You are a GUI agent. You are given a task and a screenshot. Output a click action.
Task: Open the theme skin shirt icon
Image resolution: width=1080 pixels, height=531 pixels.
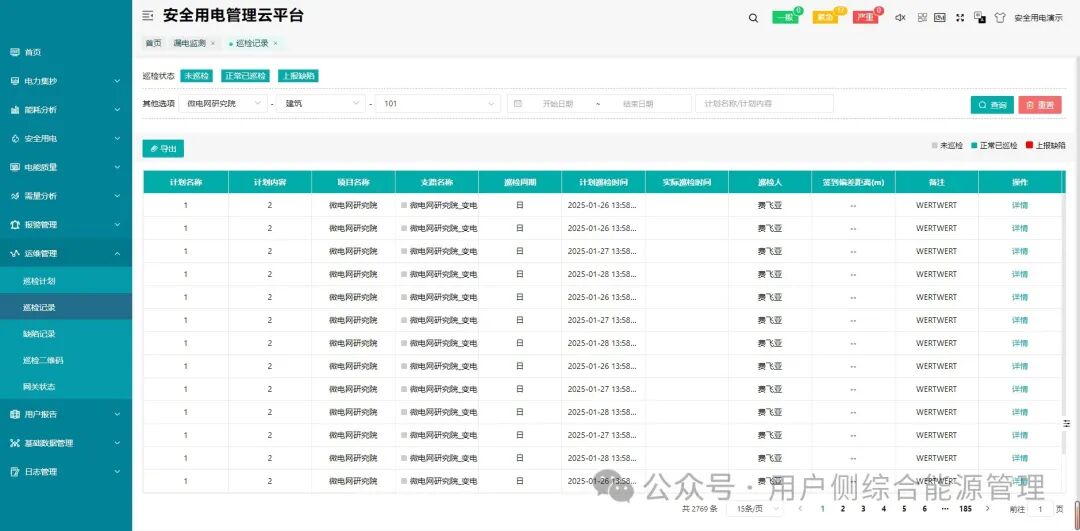tap(1000, 18)
